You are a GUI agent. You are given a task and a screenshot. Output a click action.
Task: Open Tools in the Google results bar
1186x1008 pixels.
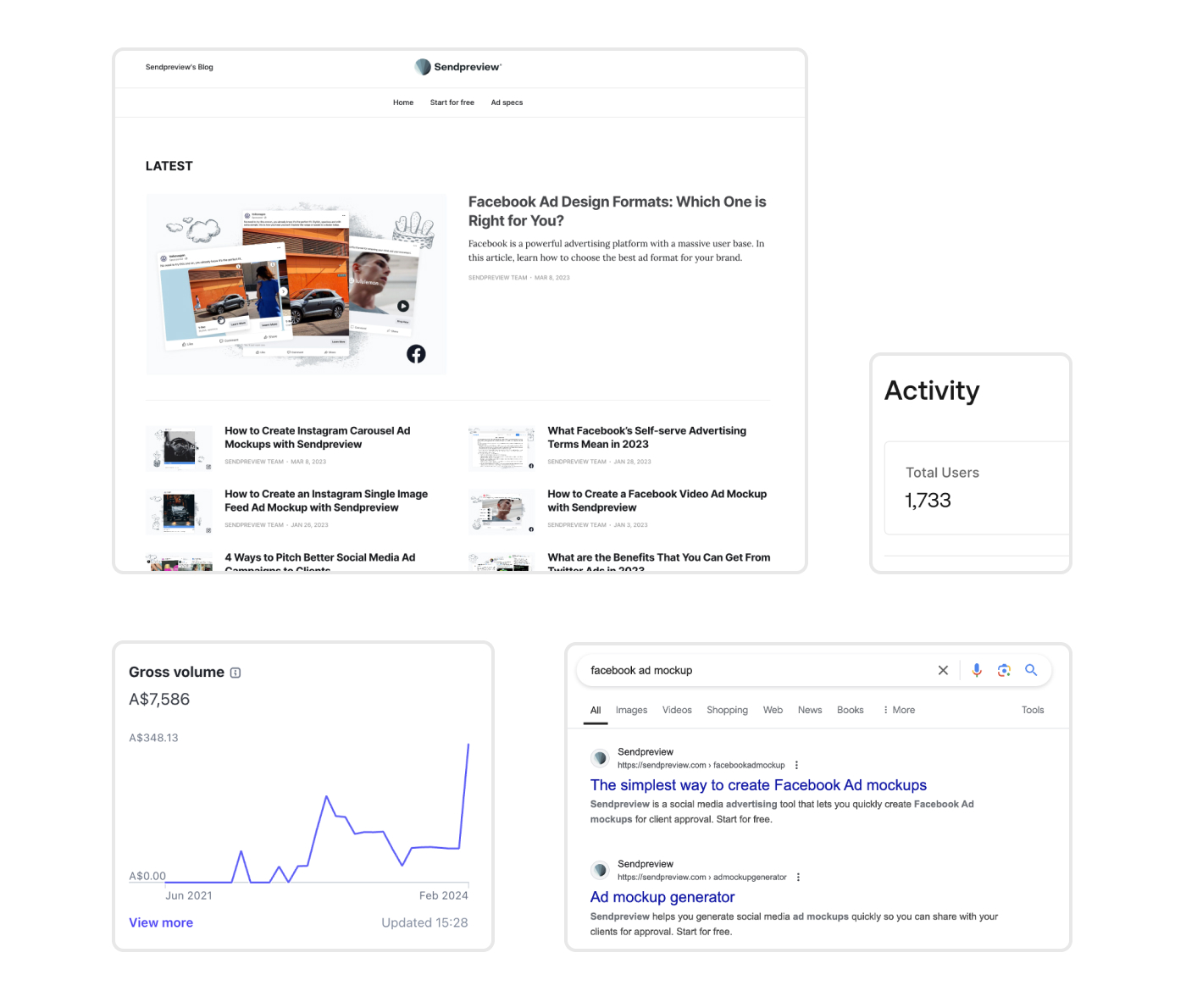pyautogui.click(x=1032, y=710)
